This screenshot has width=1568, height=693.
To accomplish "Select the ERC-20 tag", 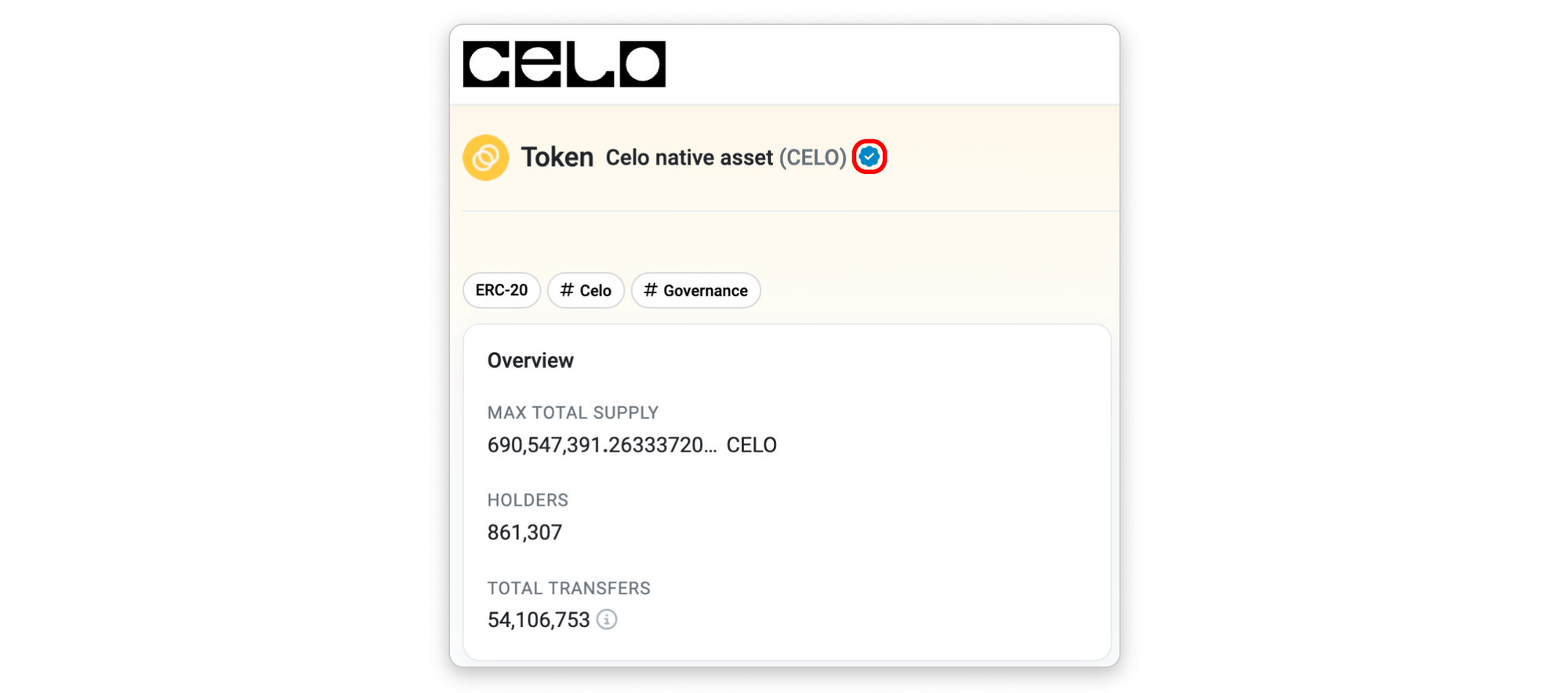I will [501, 290].
